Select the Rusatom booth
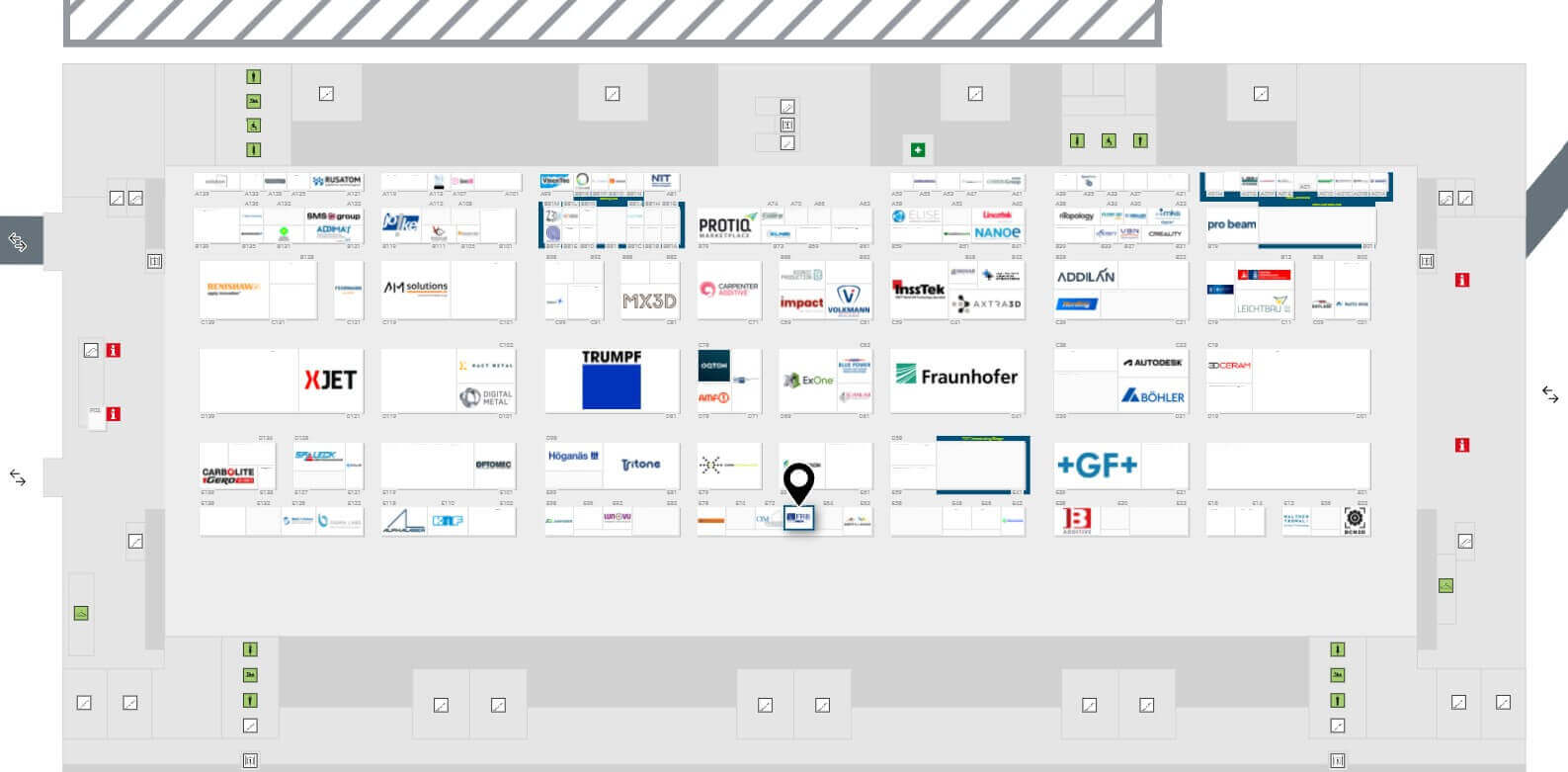The height and width of the screenshot is (772, 1568). [x=337, y=181]
